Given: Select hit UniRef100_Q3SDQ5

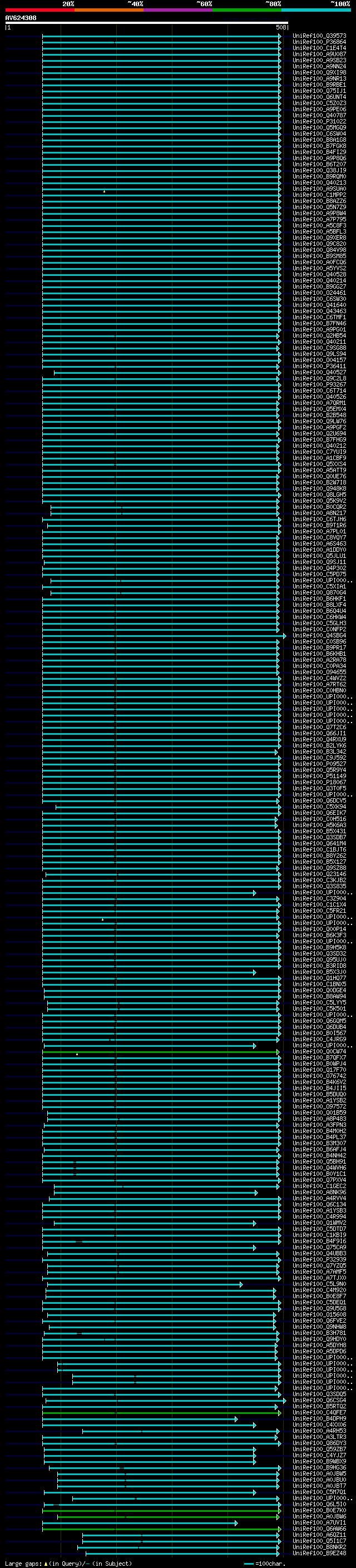Looking at the screenshot, I should [319, 1394].
